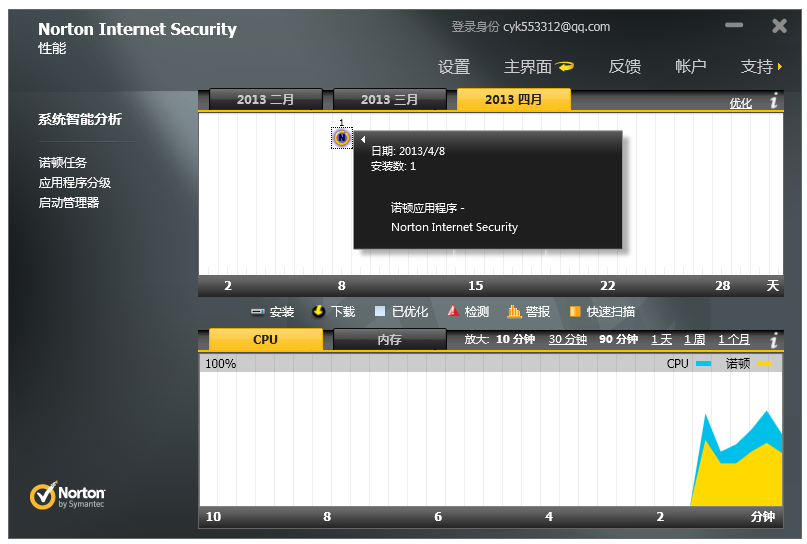Click the yellow return arrow next to 主界面

566,66
